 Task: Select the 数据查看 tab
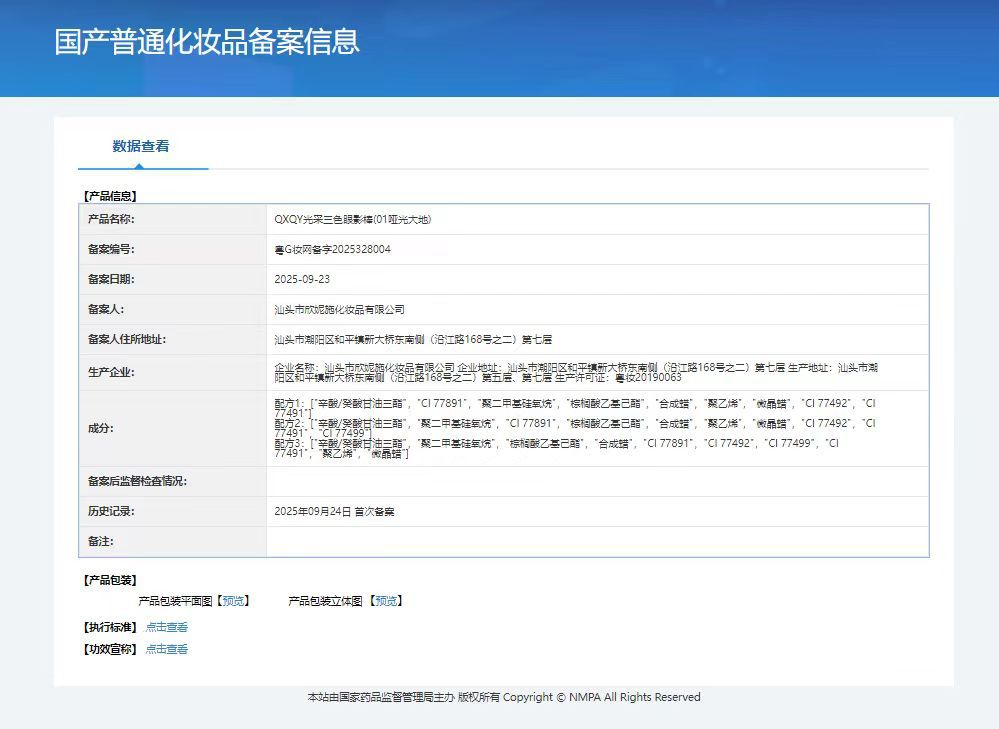pos(141,146)
